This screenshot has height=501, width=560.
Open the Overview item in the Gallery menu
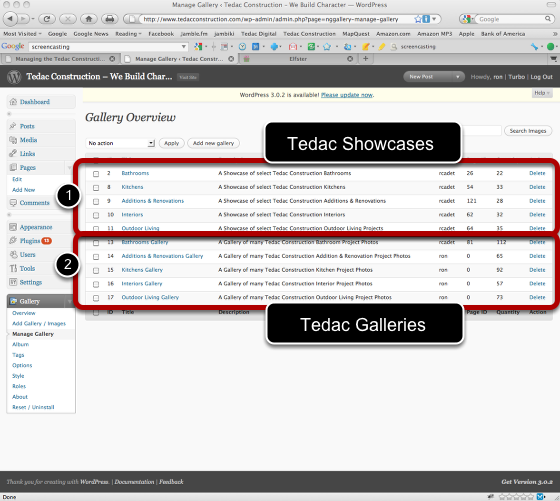tap(24, 313)
